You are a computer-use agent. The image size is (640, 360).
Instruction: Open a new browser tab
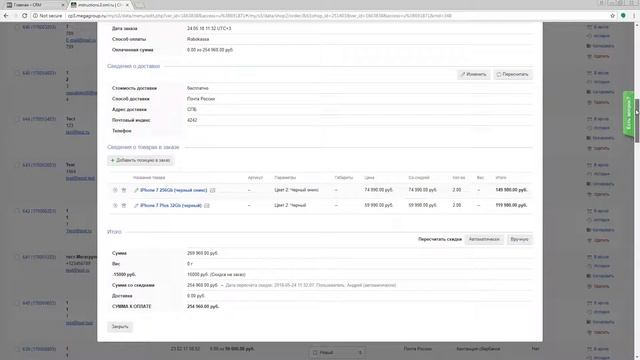[139, 5]
